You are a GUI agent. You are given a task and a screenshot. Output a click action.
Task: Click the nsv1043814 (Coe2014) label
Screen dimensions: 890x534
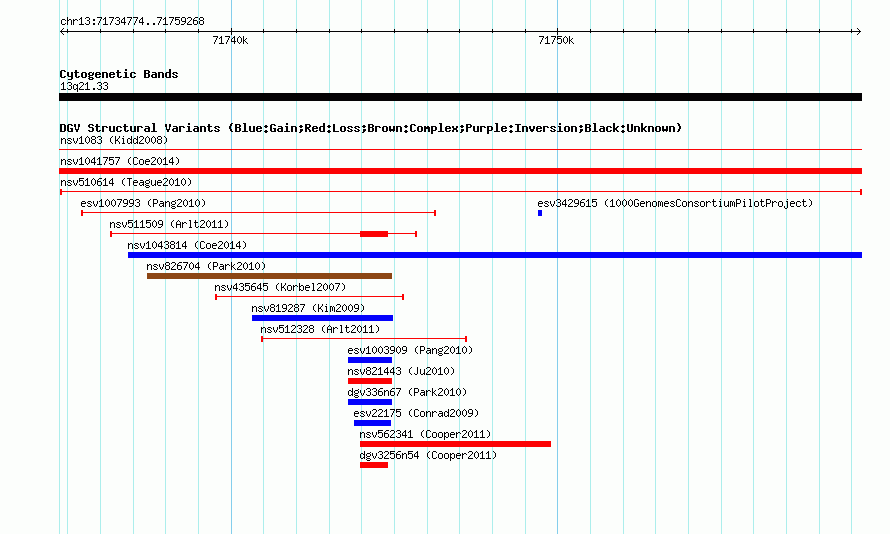click(187, 245)
